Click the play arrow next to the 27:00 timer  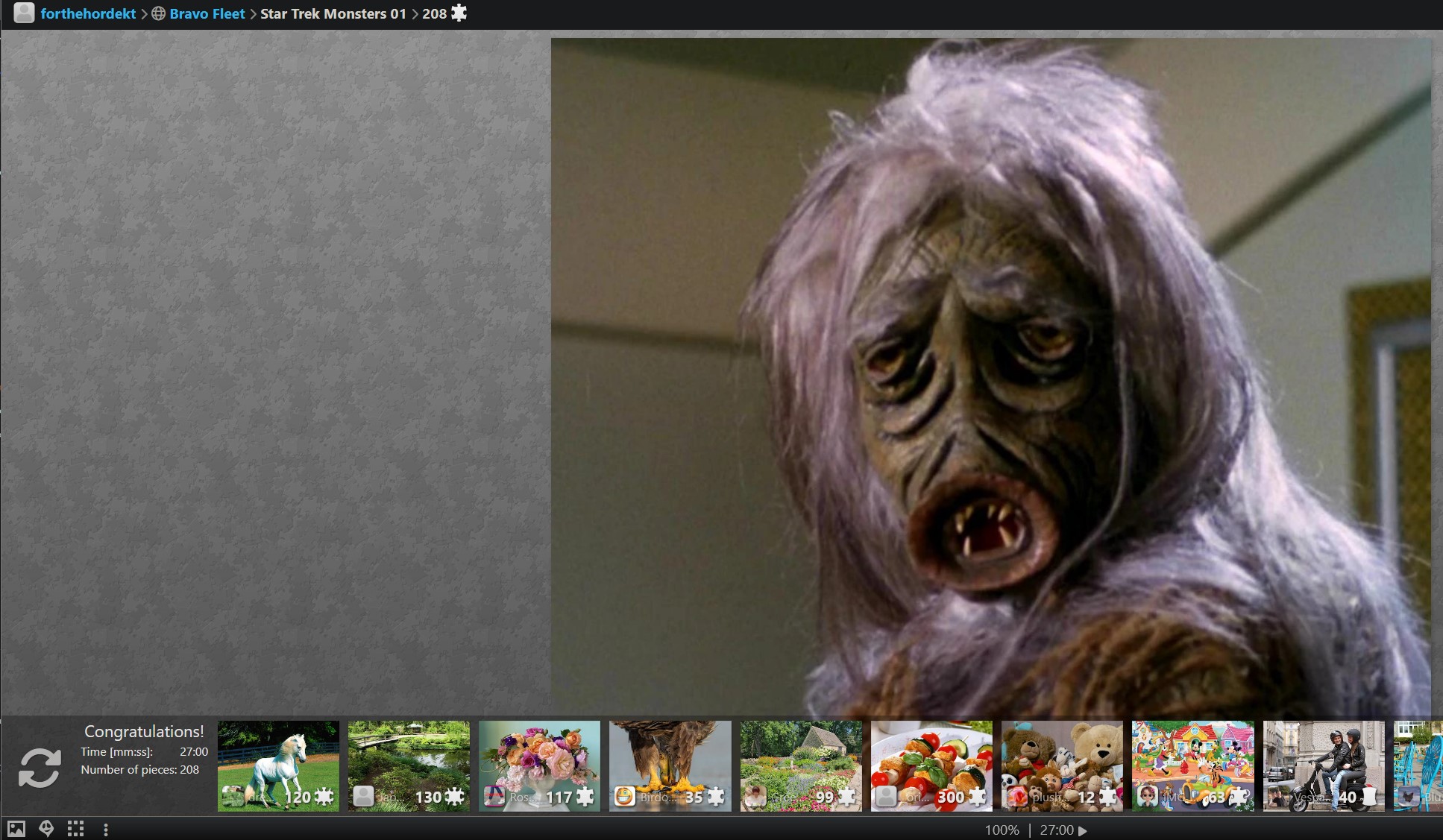1083,830
